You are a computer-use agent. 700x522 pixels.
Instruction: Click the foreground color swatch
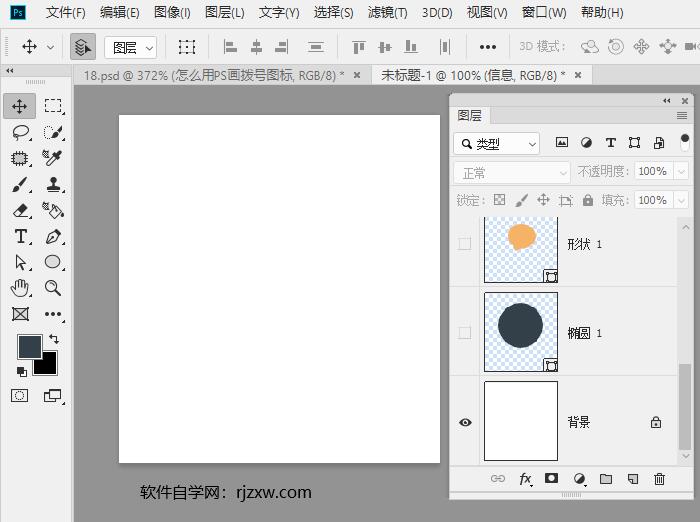click(30, 346)
